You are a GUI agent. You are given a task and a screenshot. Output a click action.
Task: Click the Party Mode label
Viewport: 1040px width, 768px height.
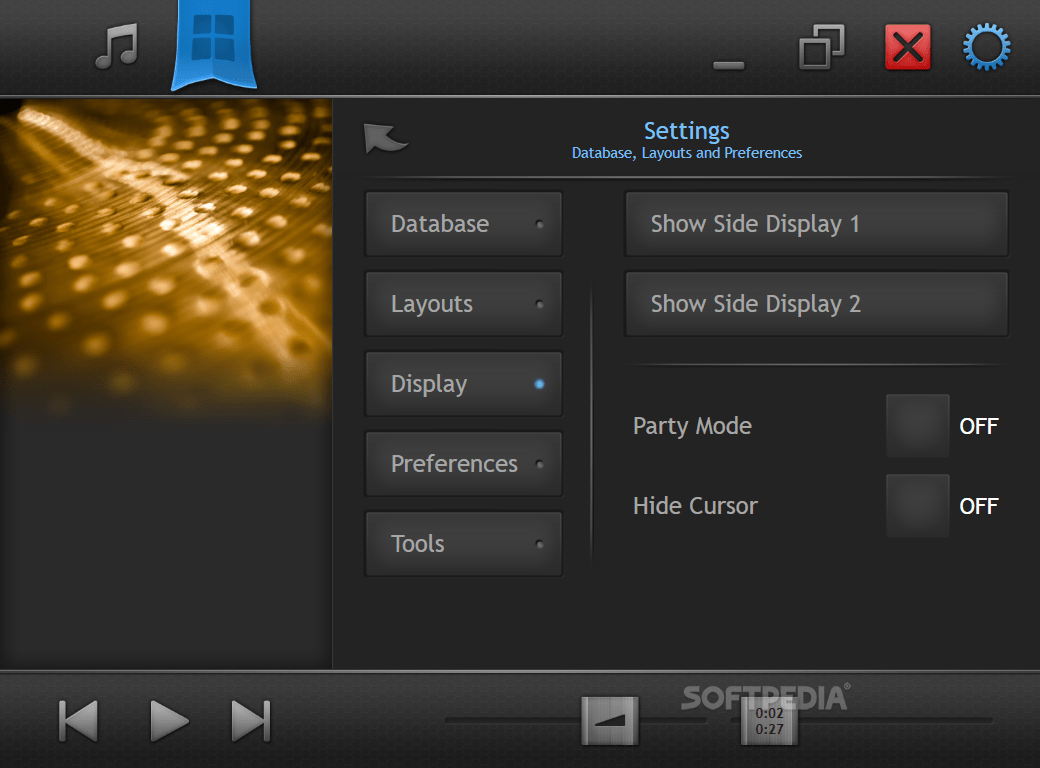pos(692,426)
